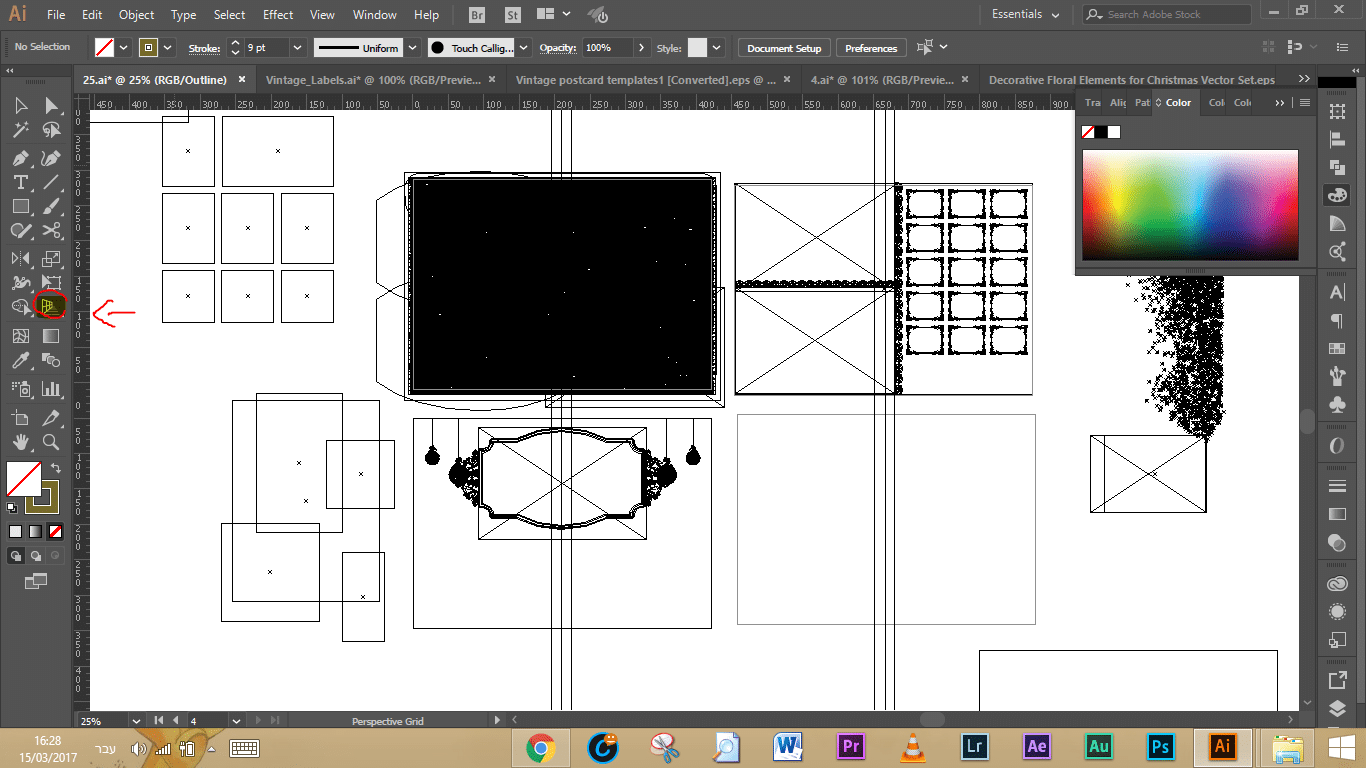Open the Touch Calligraphic brush dropdown
Image resolution: width=1366 pixels, height=768 pixels.
[524, 48]
